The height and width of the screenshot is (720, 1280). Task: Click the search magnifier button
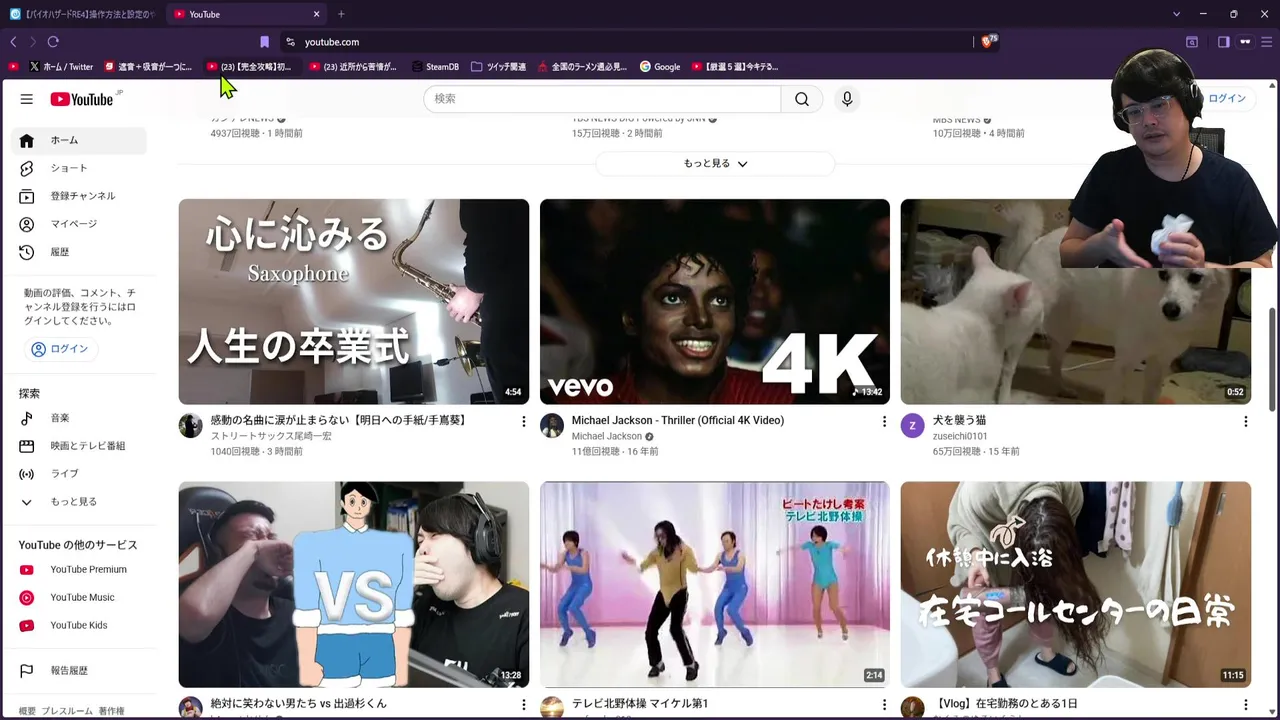(x=802, y=99)
